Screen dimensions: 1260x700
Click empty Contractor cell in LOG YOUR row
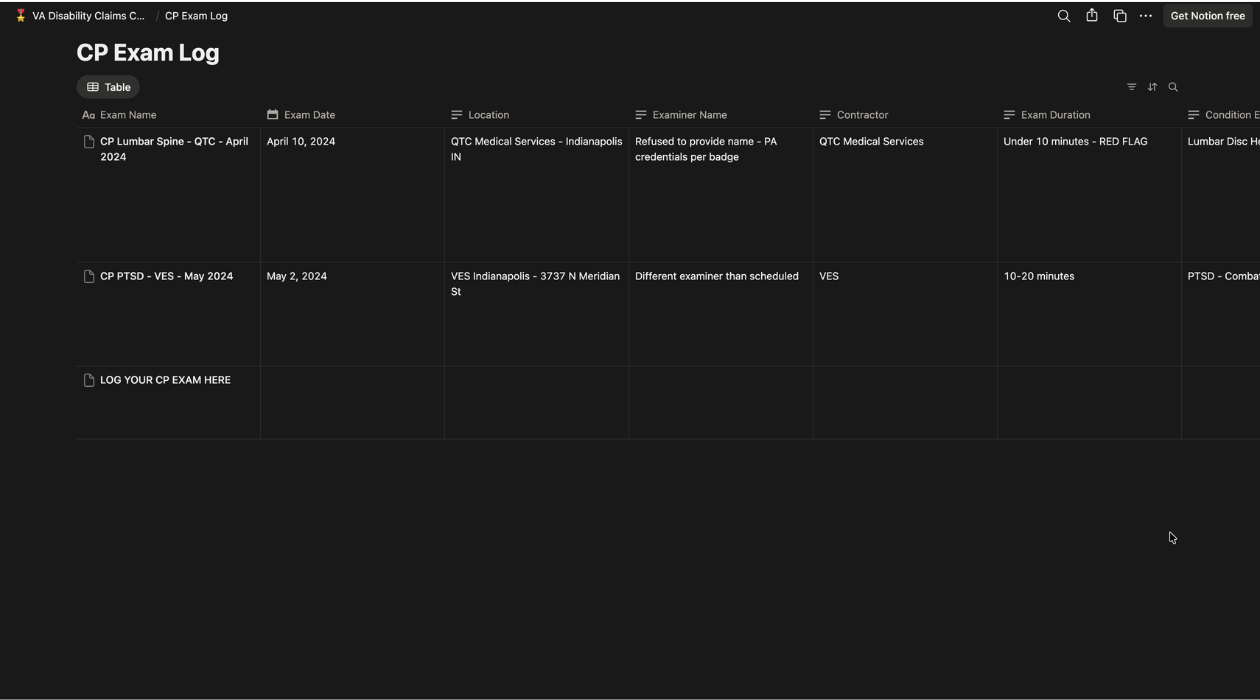904,403
